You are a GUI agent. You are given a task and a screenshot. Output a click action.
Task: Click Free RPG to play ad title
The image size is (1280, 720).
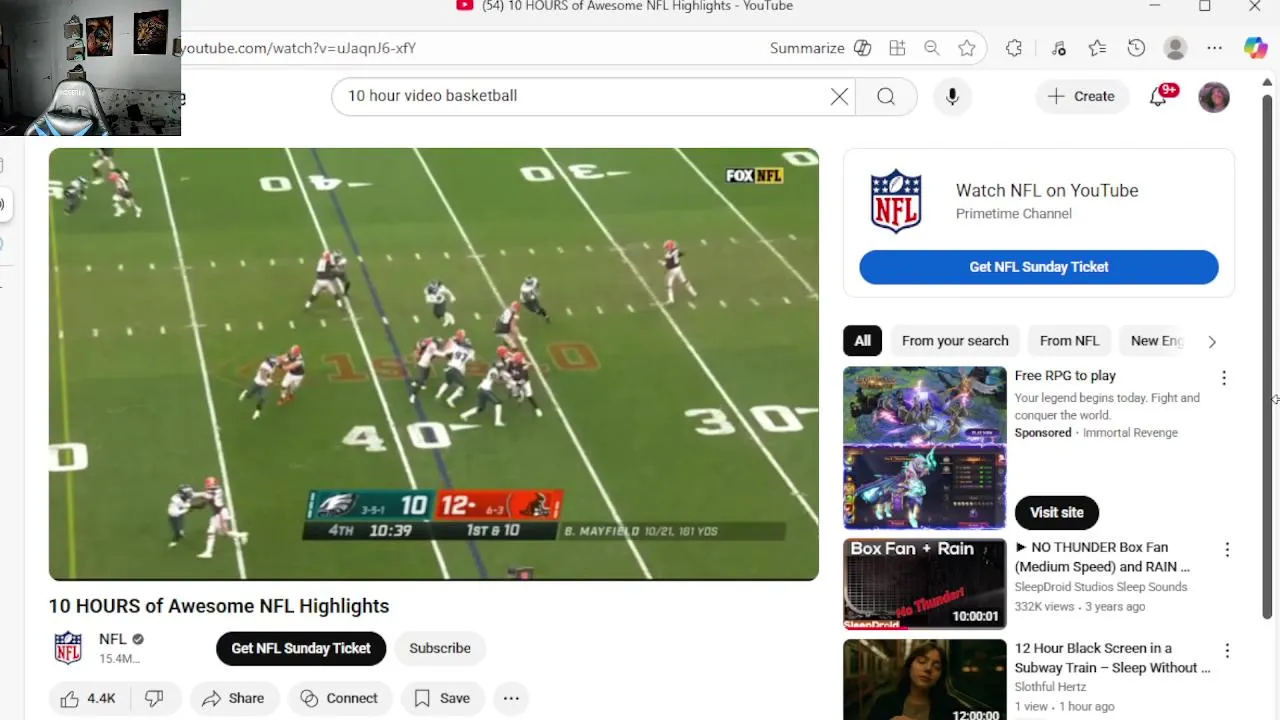coord(1065,376)
